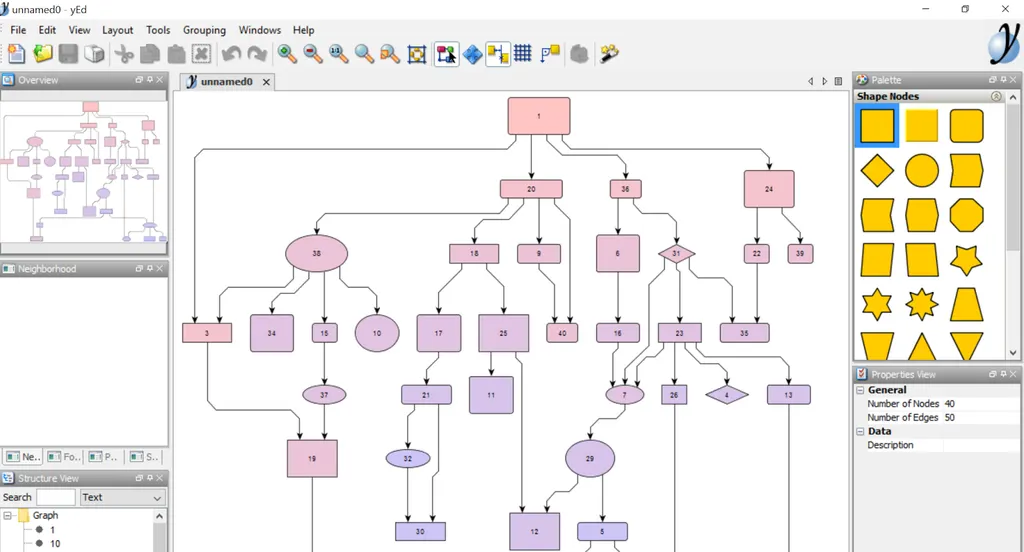Click the Fit Content toolbar icon
Screen dimensions: 1024x552
pyautogui.click(x=417, y=54)
